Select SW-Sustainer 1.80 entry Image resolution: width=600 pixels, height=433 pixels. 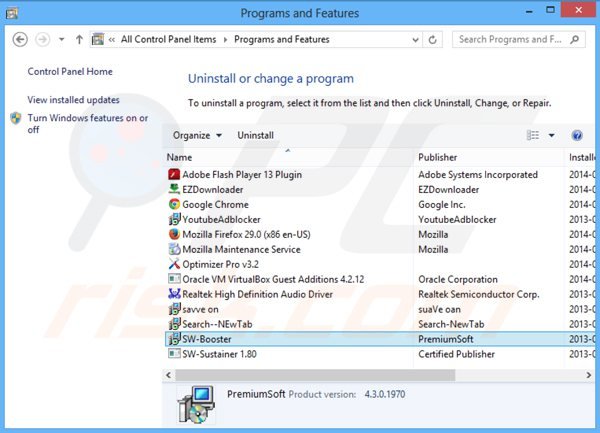(x=219, y=354)
